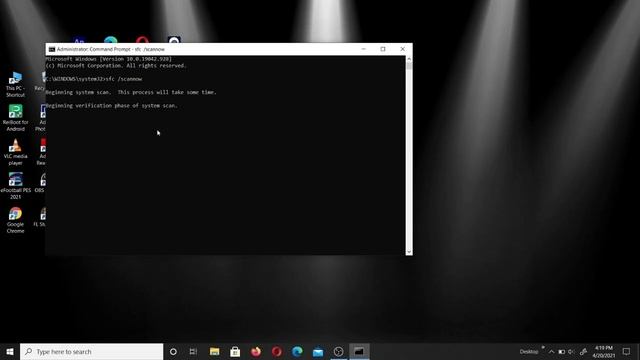Click the Command Prompt scrollbar up arrow
Screen dimensions: 640x360
pyautogui.click(x=409, y=59)
